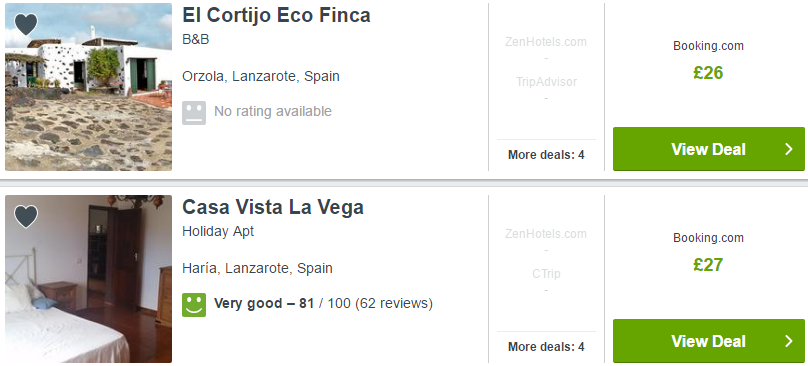
Task: Click arrow on Casa Vista View Deal button
Action: (x=788, y=341)
